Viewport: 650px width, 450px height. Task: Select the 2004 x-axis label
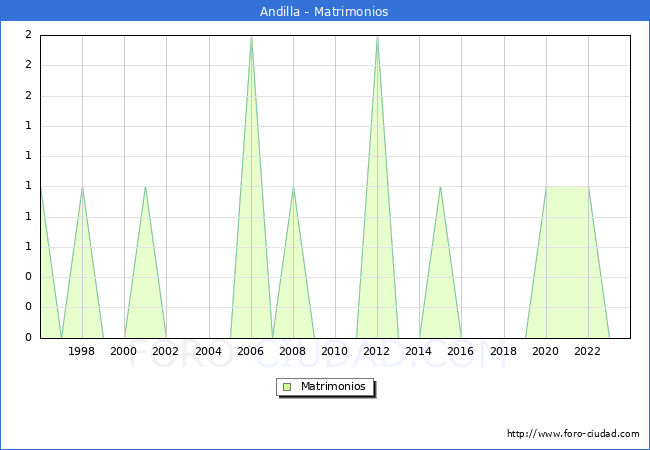pyautogui.click(x=208, y=351)
